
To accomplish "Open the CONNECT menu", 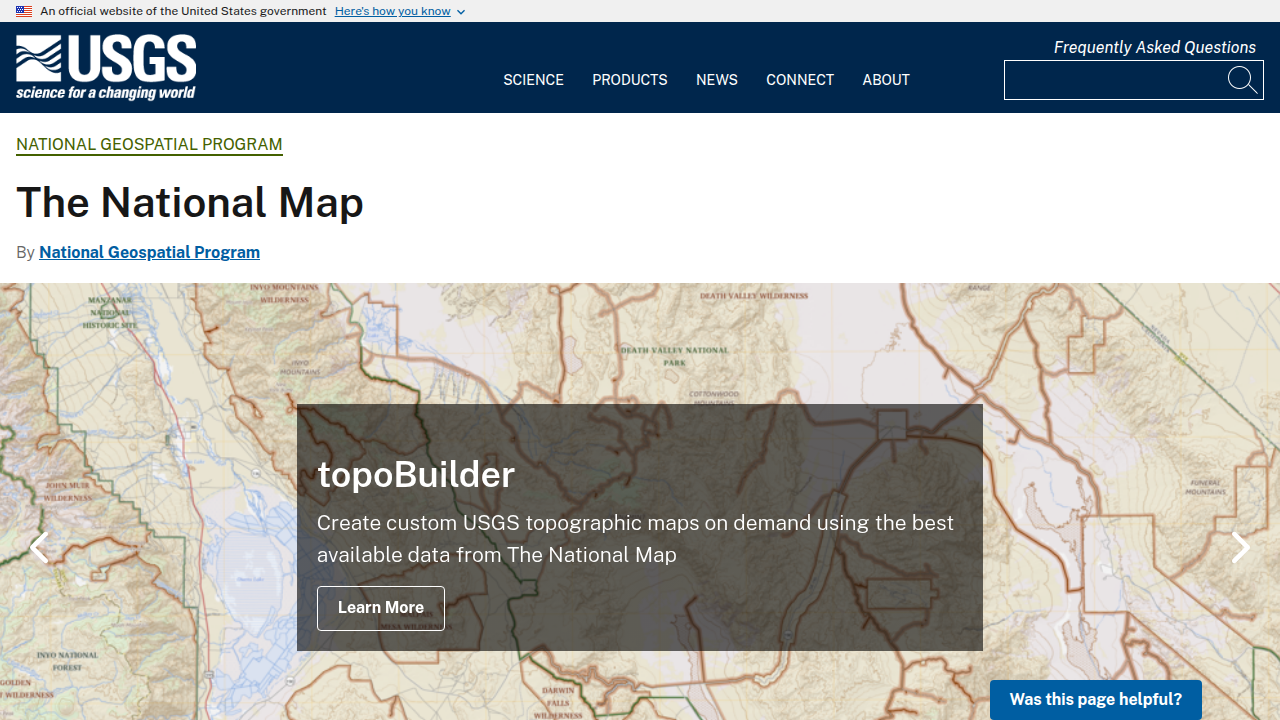I will pos(800,80).
